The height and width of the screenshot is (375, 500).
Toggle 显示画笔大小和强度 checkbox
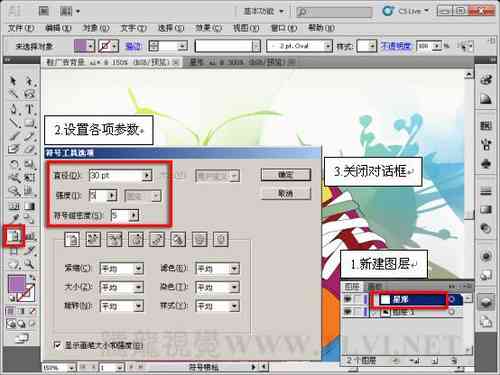point(58,345)
